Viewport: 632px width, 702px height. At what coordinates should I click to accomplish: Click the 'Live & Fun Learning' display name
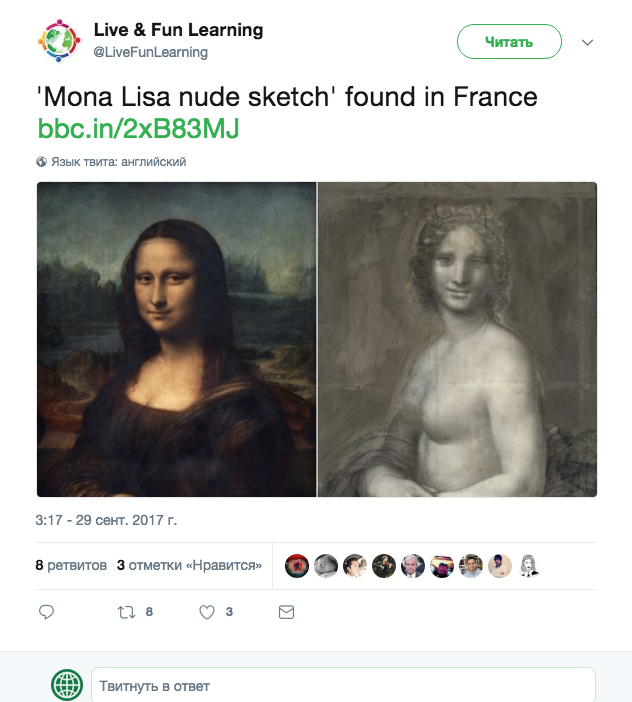(x=178, y=30)
